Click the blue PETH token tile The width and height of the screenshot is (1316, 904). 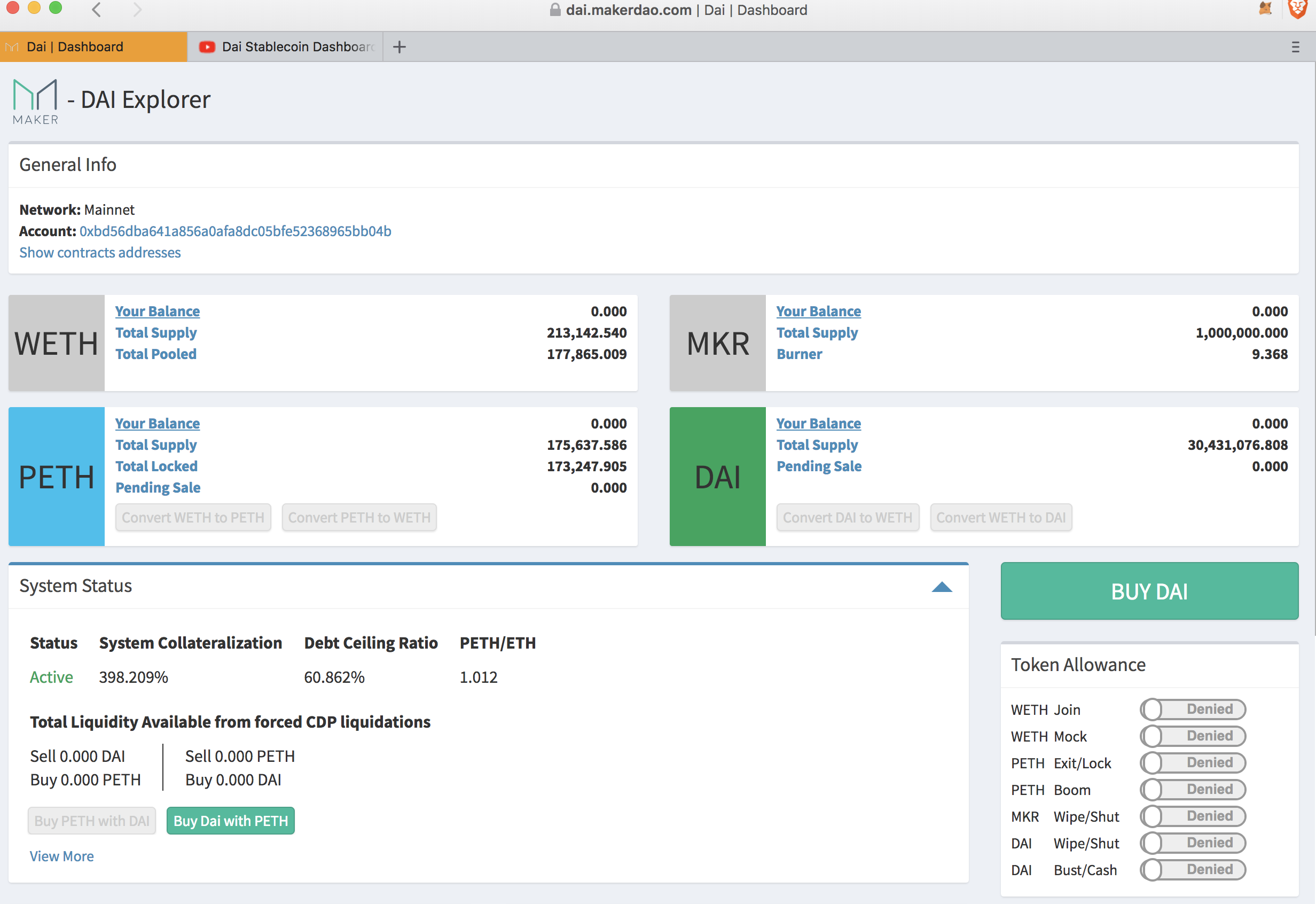(57, 477)
